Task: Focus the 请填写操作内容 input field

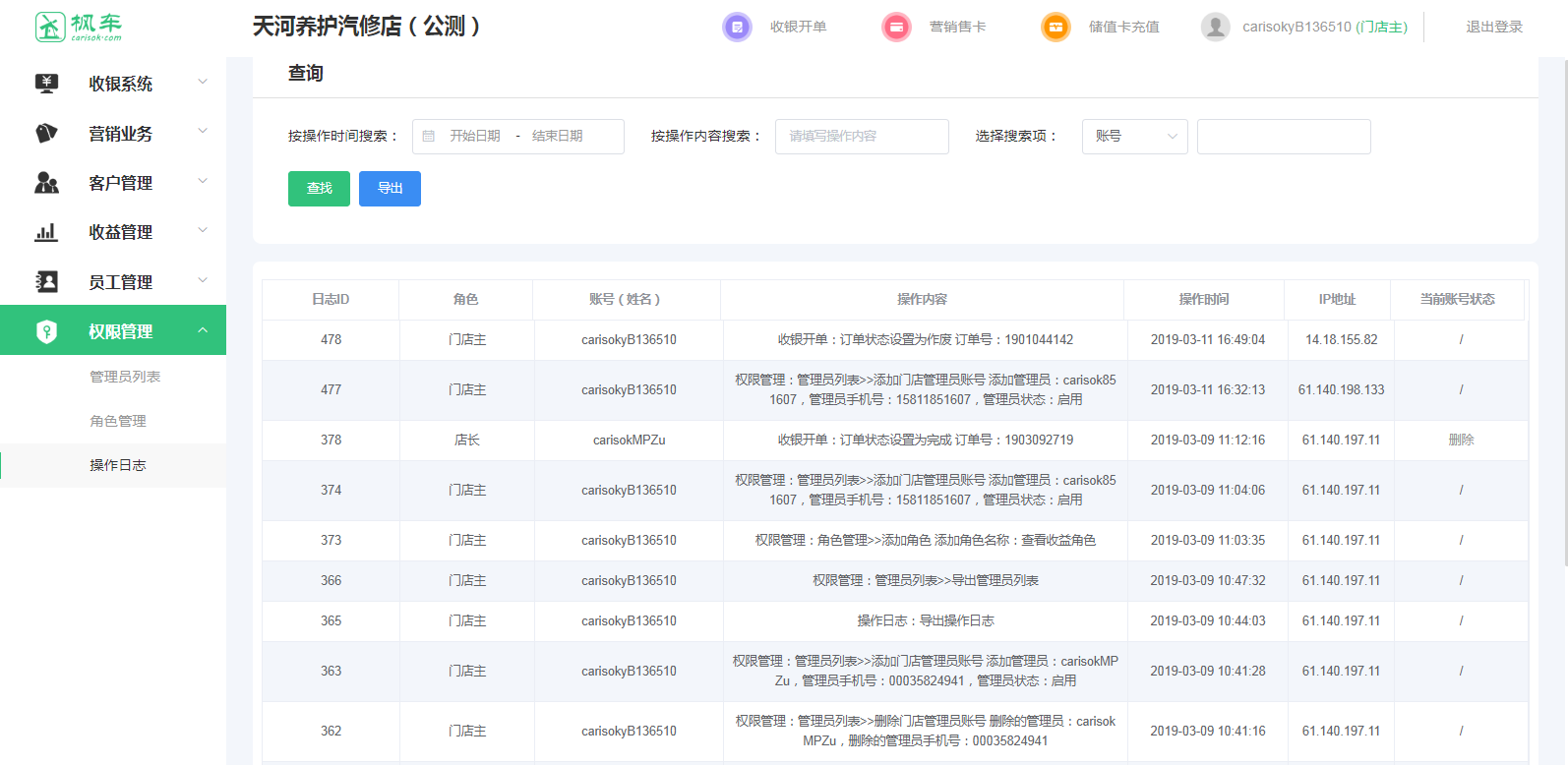Action: pyautogui.click(x=862, y=137)
